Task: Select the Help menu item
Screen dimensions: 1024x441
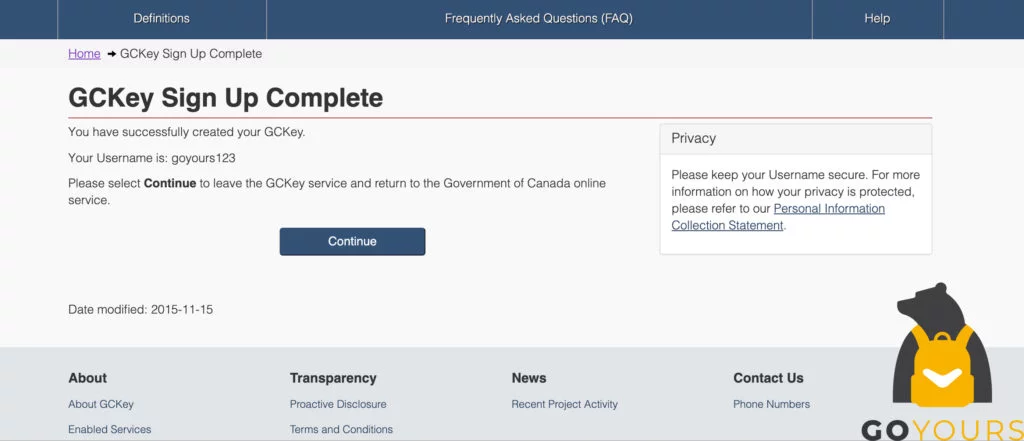Action: [x=876, y=19]
